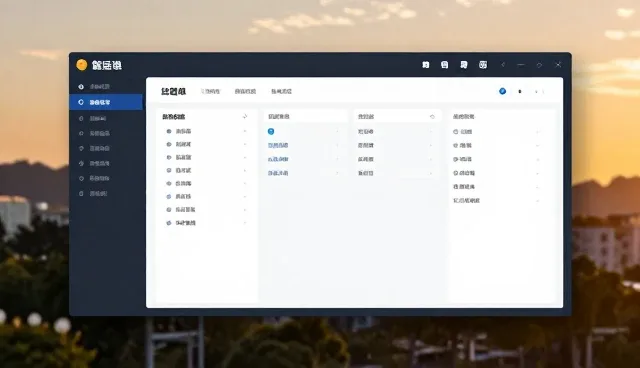Select the seventh row of the leftmost list panel
This screenshot has width=640, height=368.
point(206,209)
